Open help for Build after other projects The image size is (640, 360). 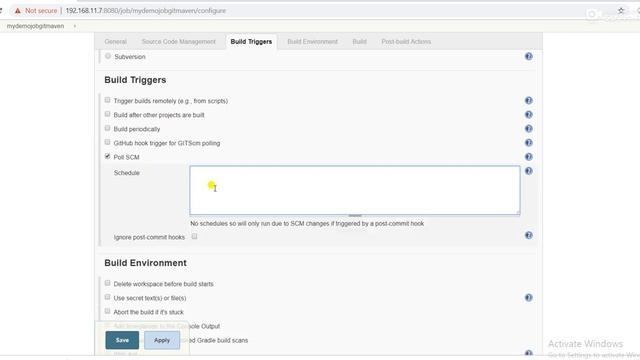(x=529, y=115)
